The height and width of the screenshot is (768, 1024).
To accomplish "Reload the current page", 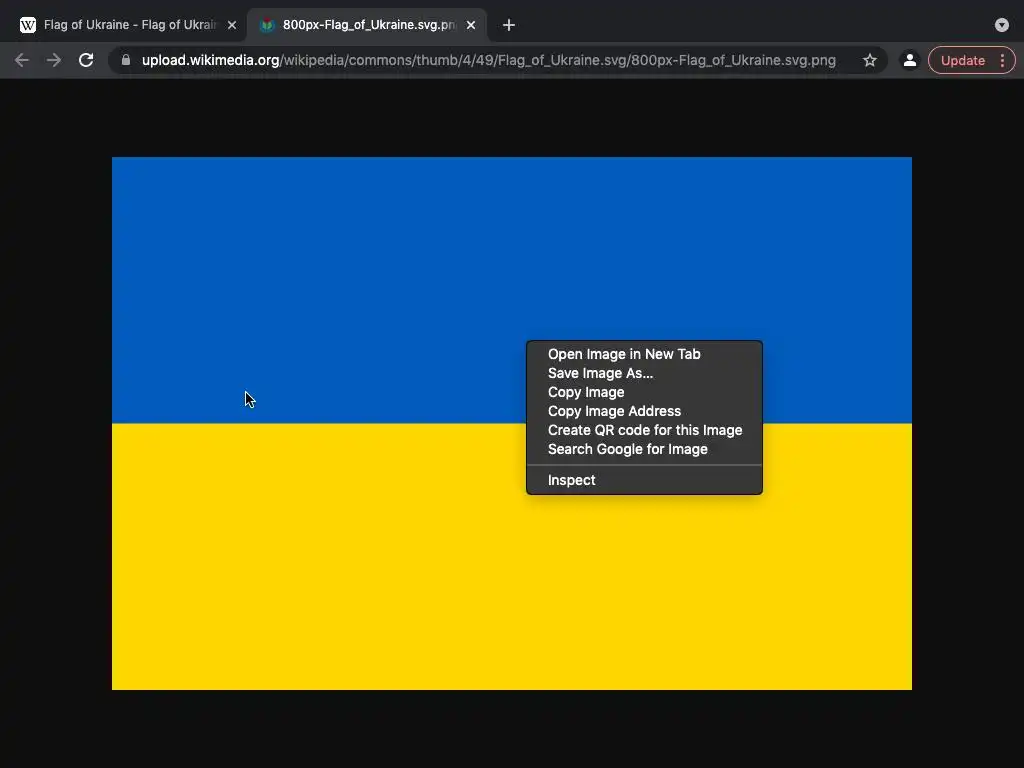I will 86,60.
